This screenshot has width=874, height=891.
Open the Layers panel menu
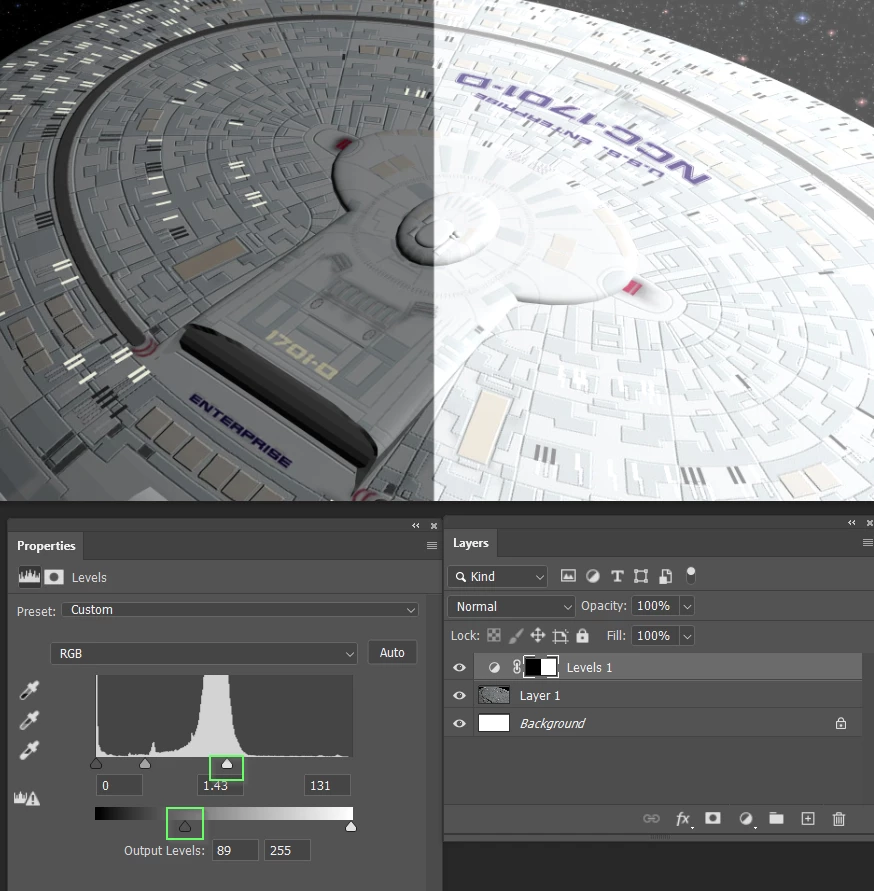868,543
